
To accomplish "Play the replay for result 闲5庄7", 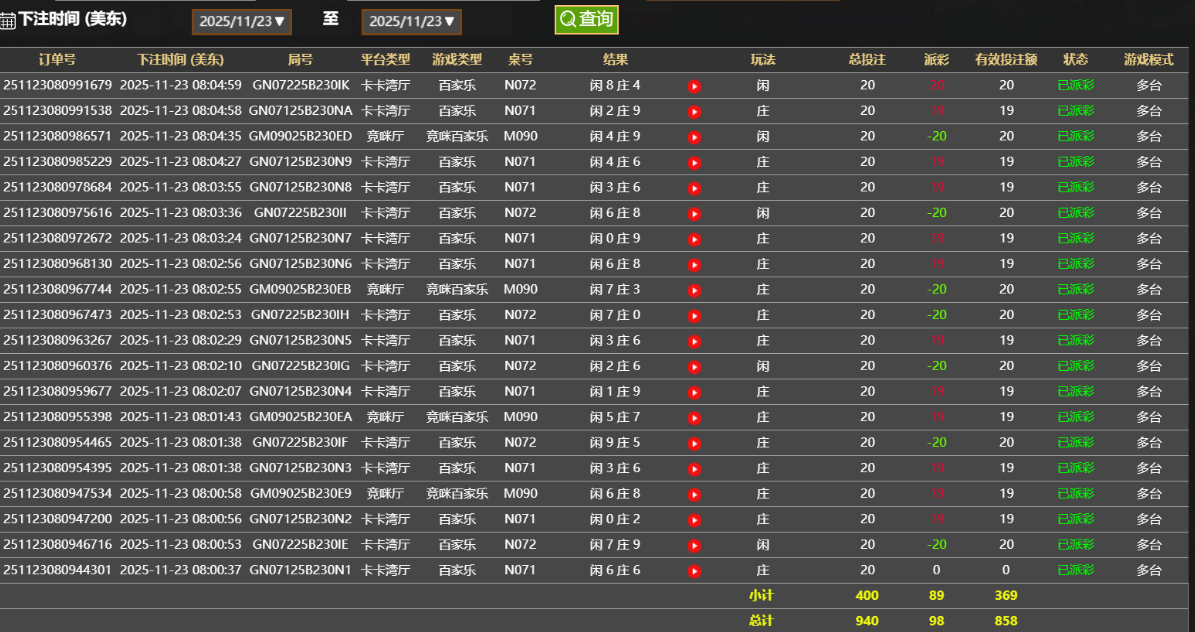I will [x=694, y=417].
